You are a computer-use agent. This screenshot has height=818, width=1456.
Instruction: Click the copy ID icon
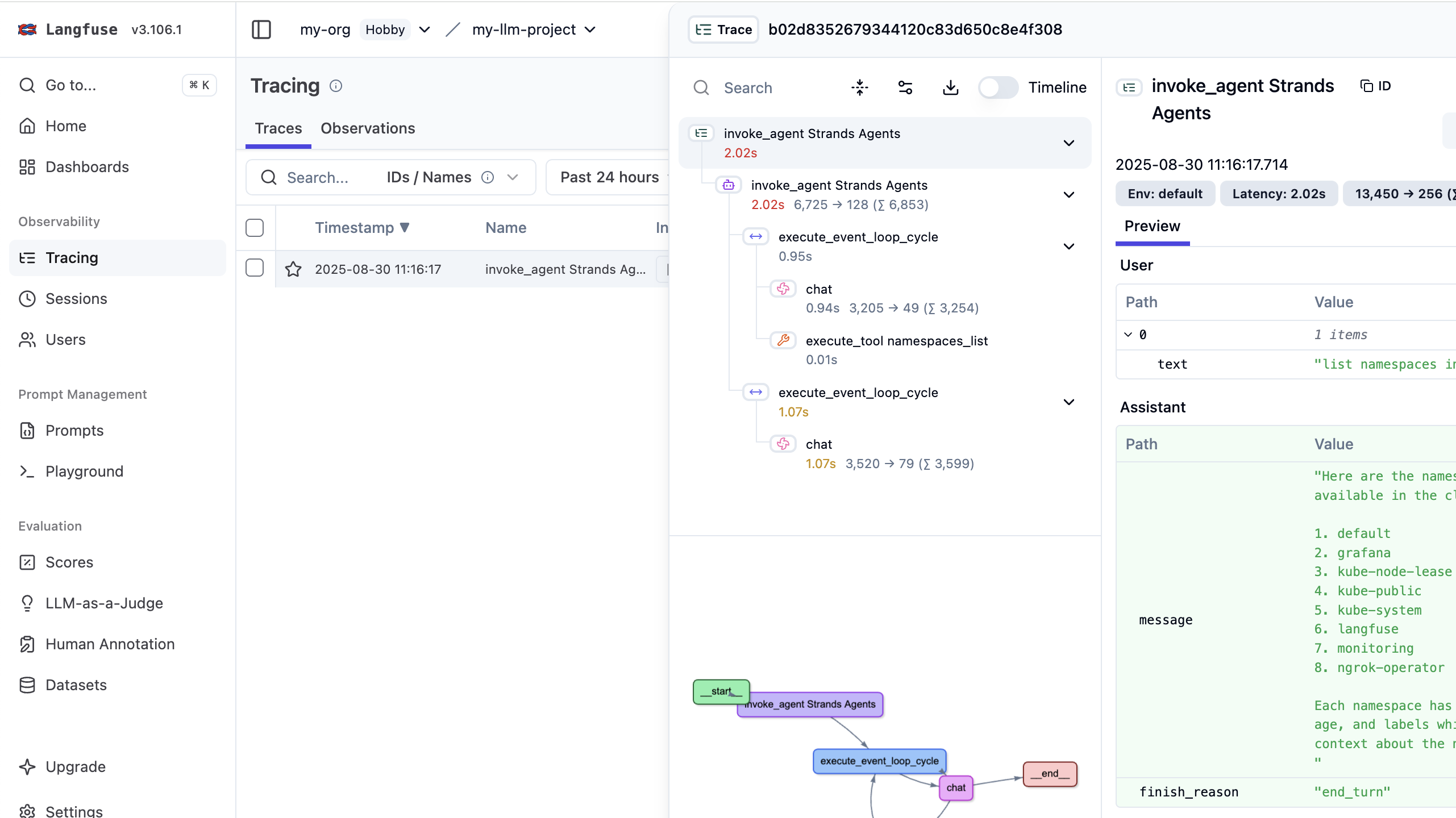pyautogui.click(x=1366, y=86)
